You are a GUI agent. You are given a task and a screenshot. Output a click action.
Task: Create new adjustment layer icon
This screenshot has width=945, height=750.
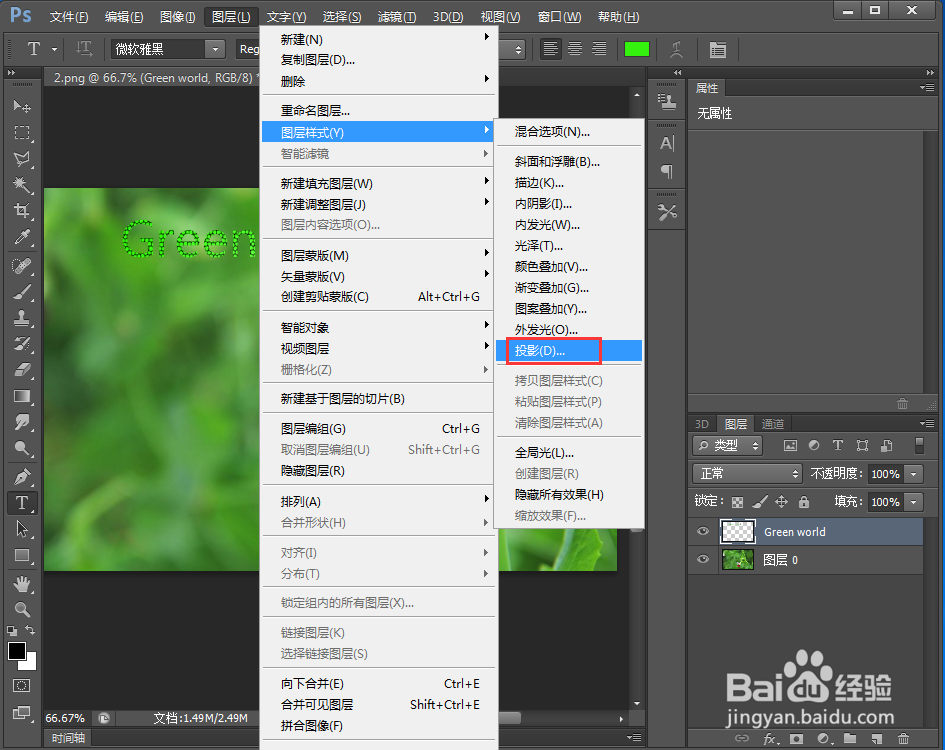click(x=823, y=739)
